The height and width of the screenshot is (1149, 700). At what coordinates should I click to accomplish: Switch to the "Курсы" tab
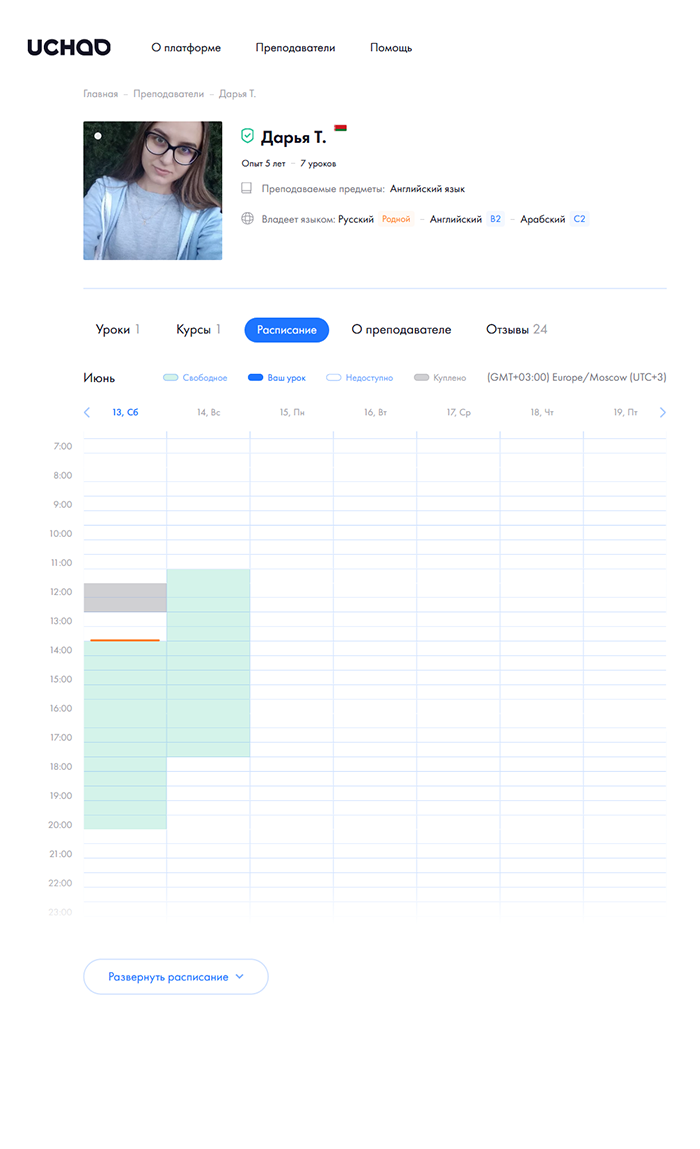click(x=198, y=330)
